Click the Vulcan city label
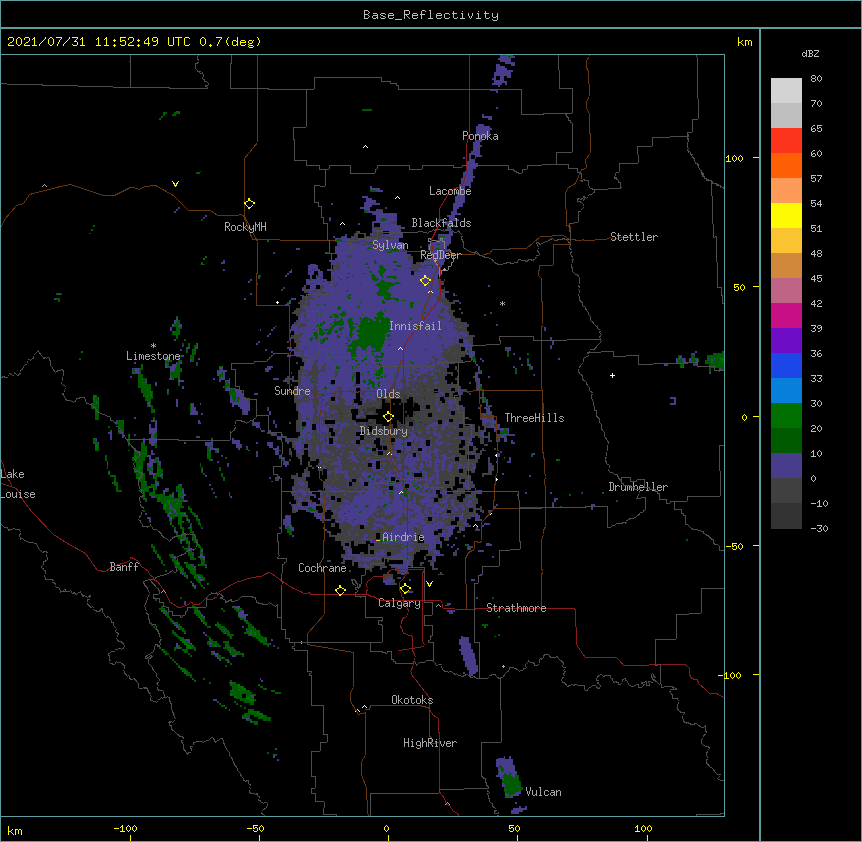The width and height of the screenshot is (862, 842). [x=543, y=792]
